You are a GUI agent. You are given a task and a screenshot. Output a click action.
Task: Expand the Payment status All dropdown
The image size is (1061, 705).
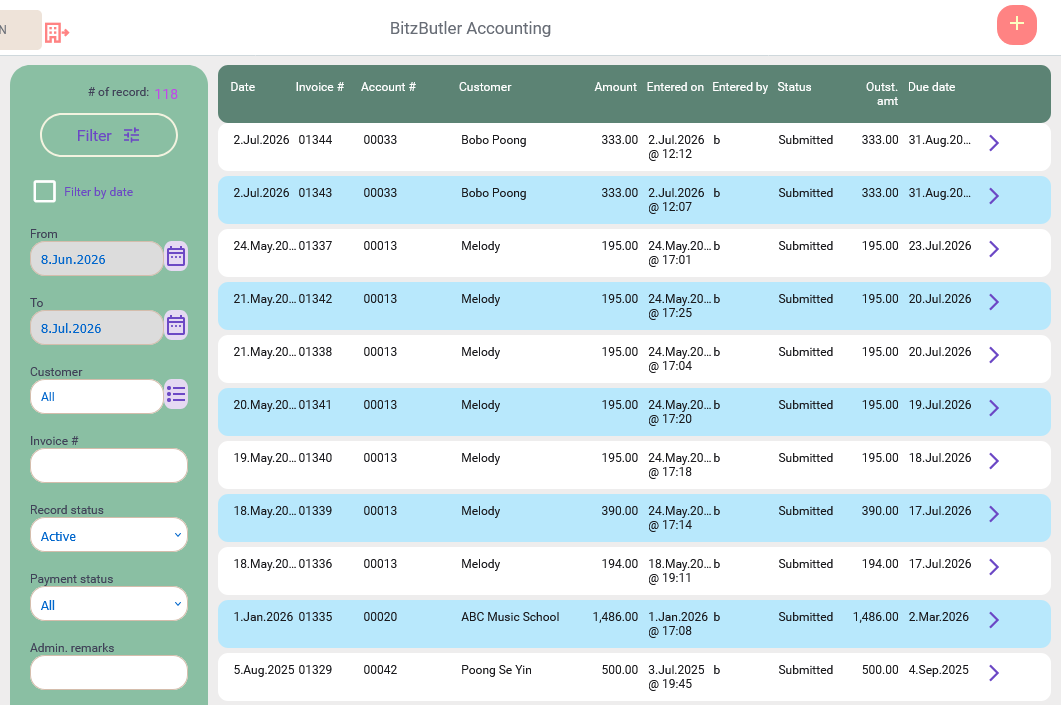pos(109,604)
